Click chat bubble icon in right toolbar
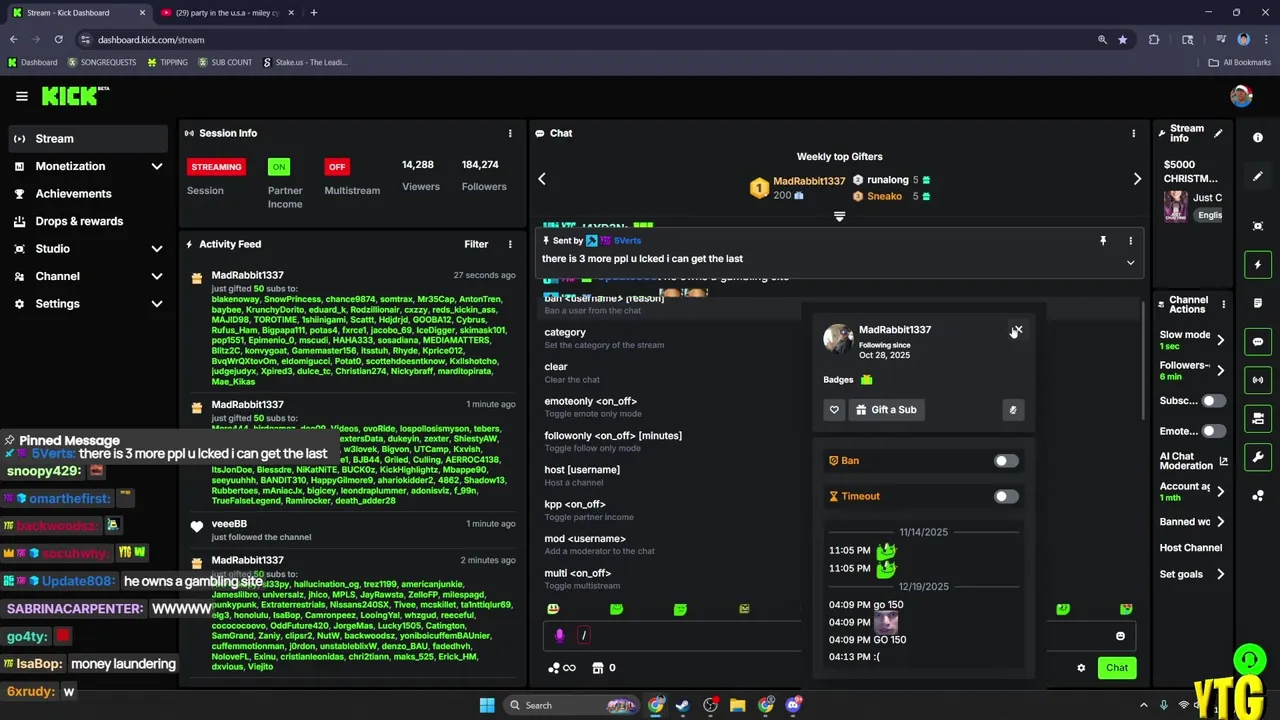This screenshot has height=720, width=1280. 1258,342
